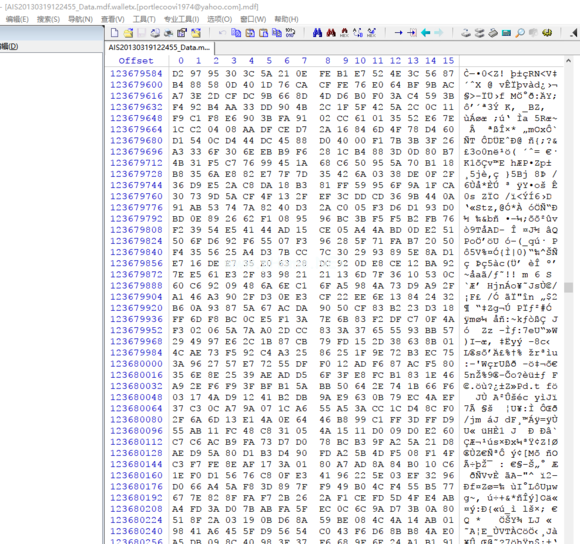Click first byte 3A in row 123680000
Viewport: 580px width, 544px height.
pyautogui.click(x=178, y=364)
